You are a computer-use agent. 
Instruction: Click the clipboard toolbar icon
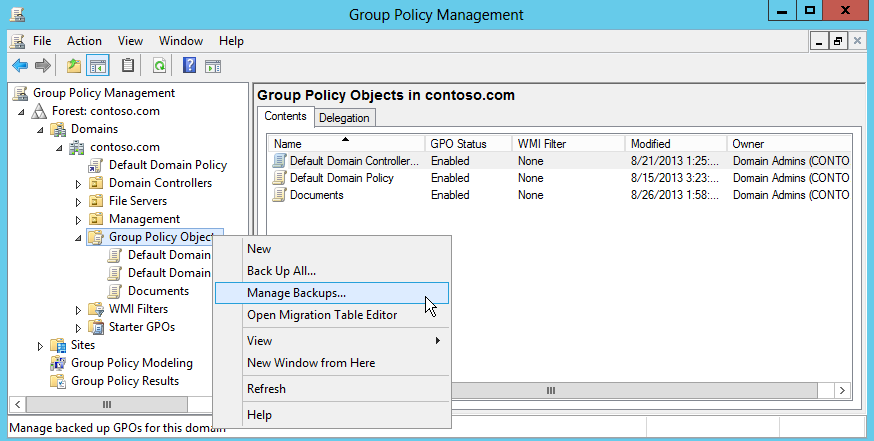pos(128,66)
